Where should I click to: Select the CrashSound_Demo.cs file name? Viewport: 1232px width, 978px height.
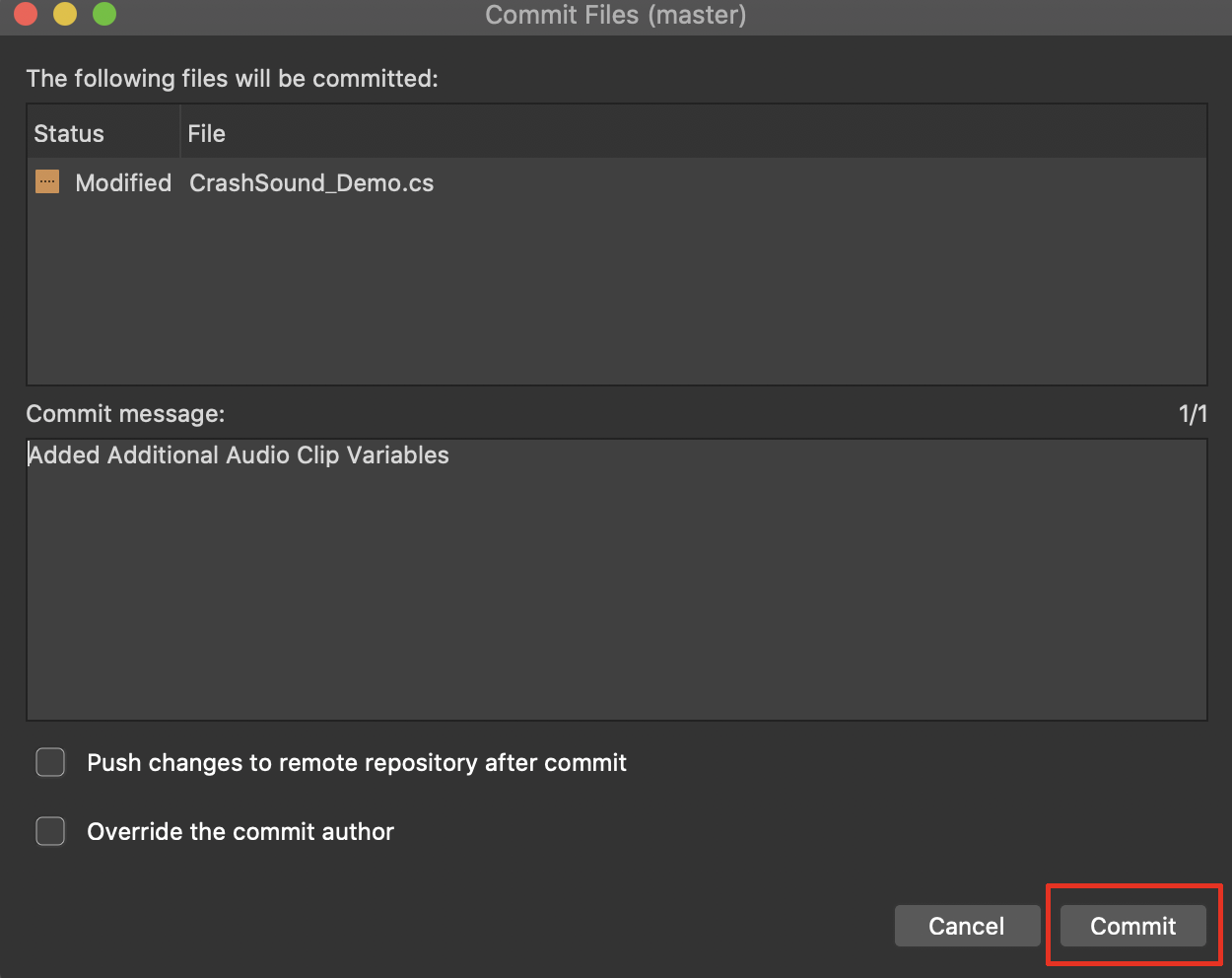pyautogui.click(x=311, y=183)
